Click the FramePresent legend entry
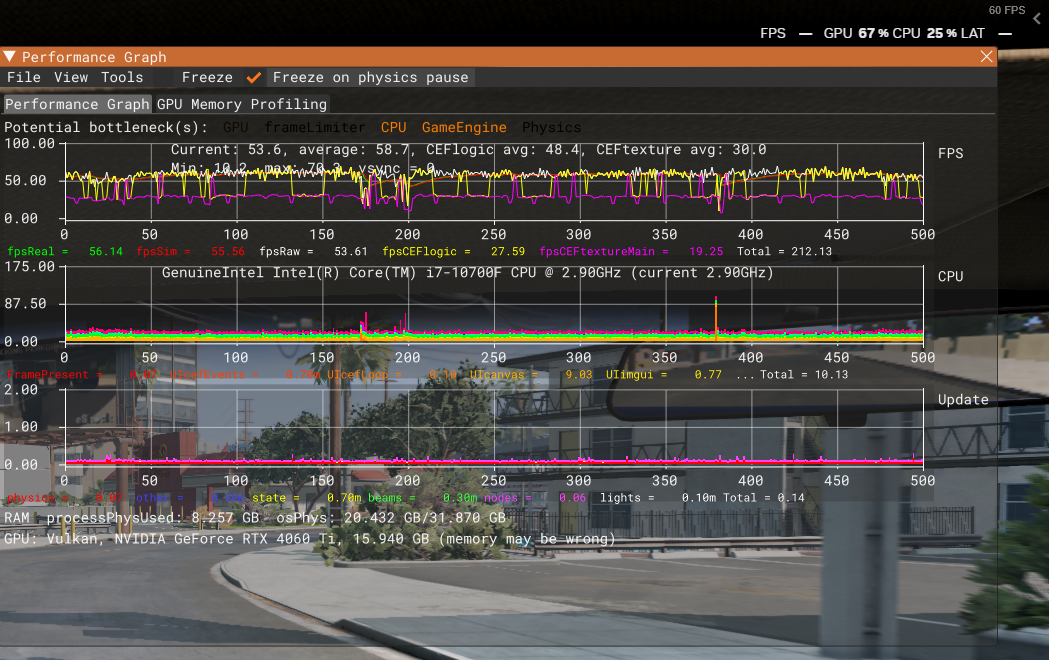Screen dimensions: 1049x660 tap(82, 374)
